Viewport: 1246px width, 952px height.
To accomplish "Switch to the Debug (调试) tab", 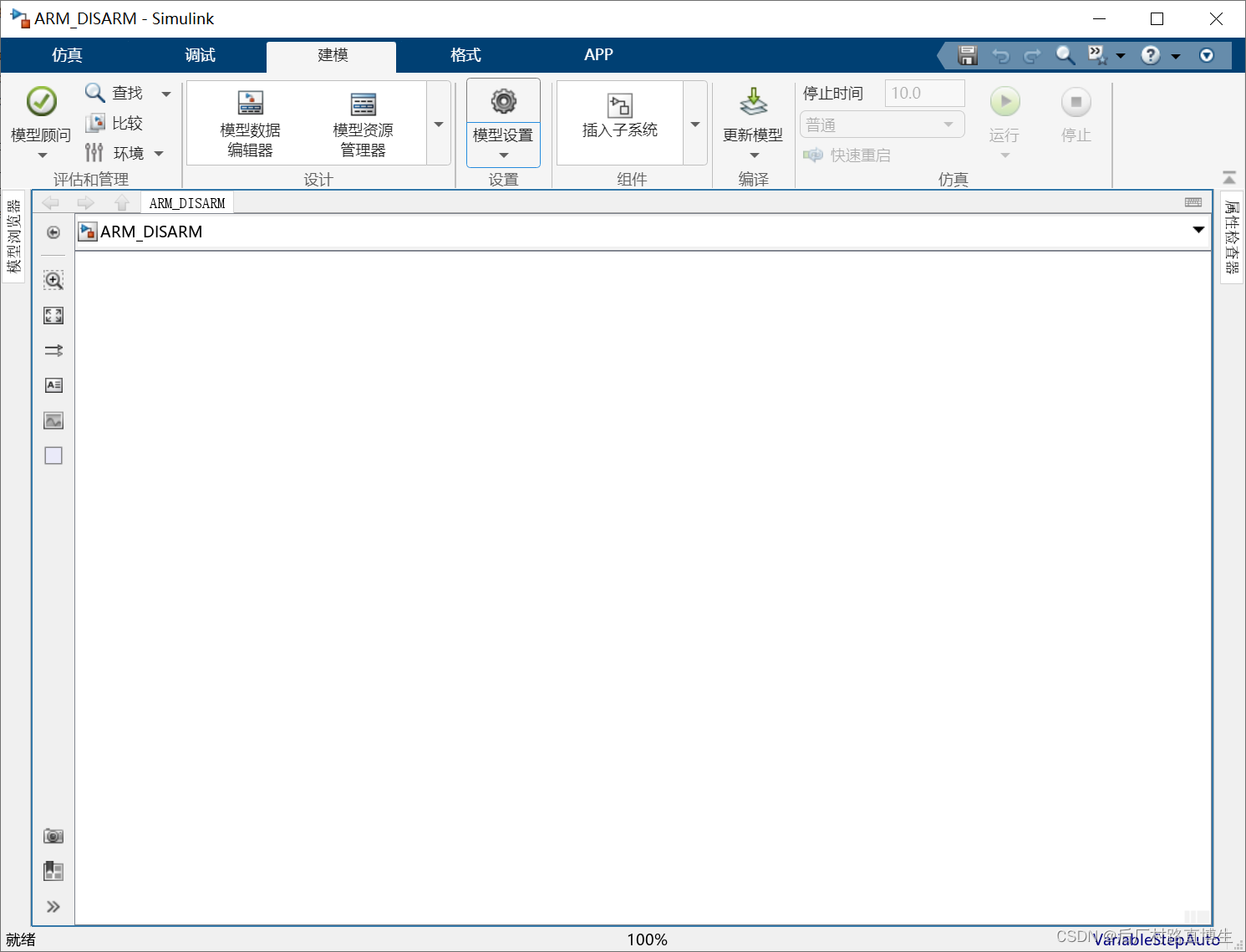I will click(200, 55).
